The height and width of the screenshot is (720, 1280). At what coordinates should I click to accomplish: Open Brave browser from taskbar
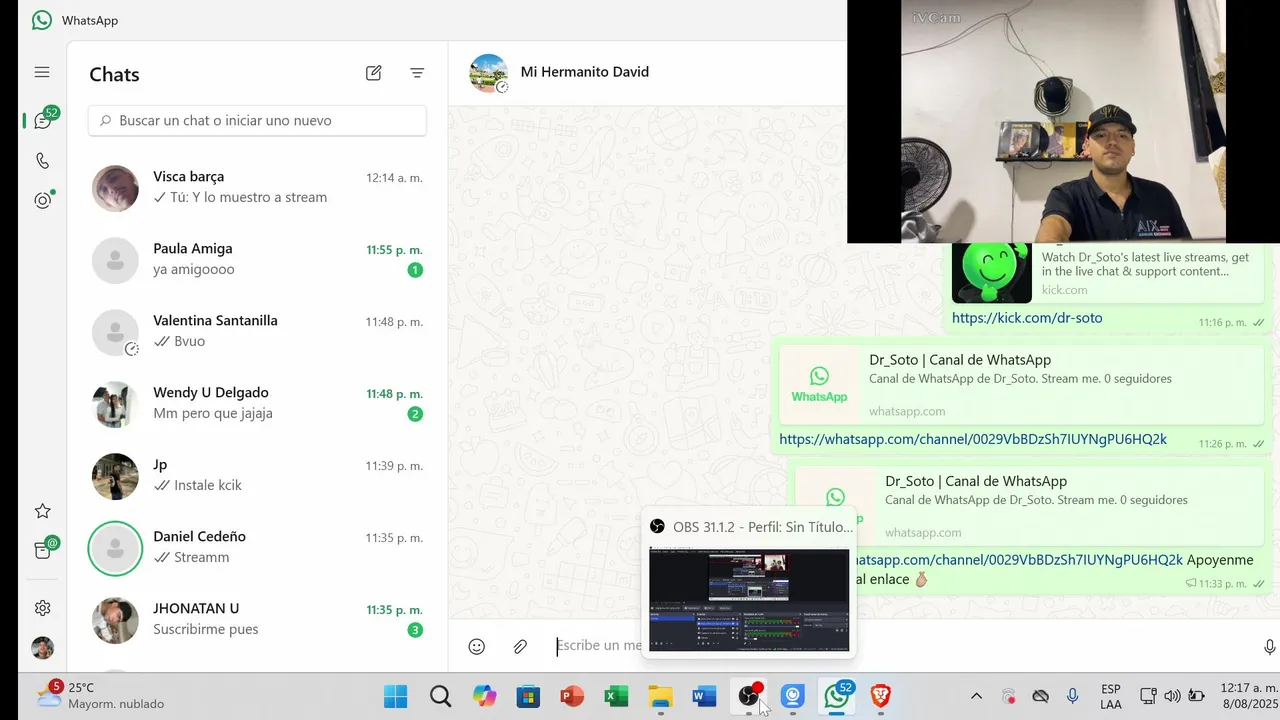coord(881,696)
